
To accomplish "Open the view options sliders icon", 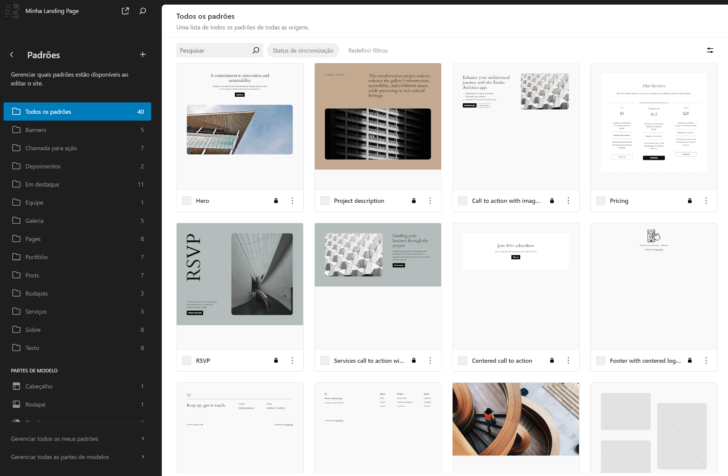I will point(710,50).
